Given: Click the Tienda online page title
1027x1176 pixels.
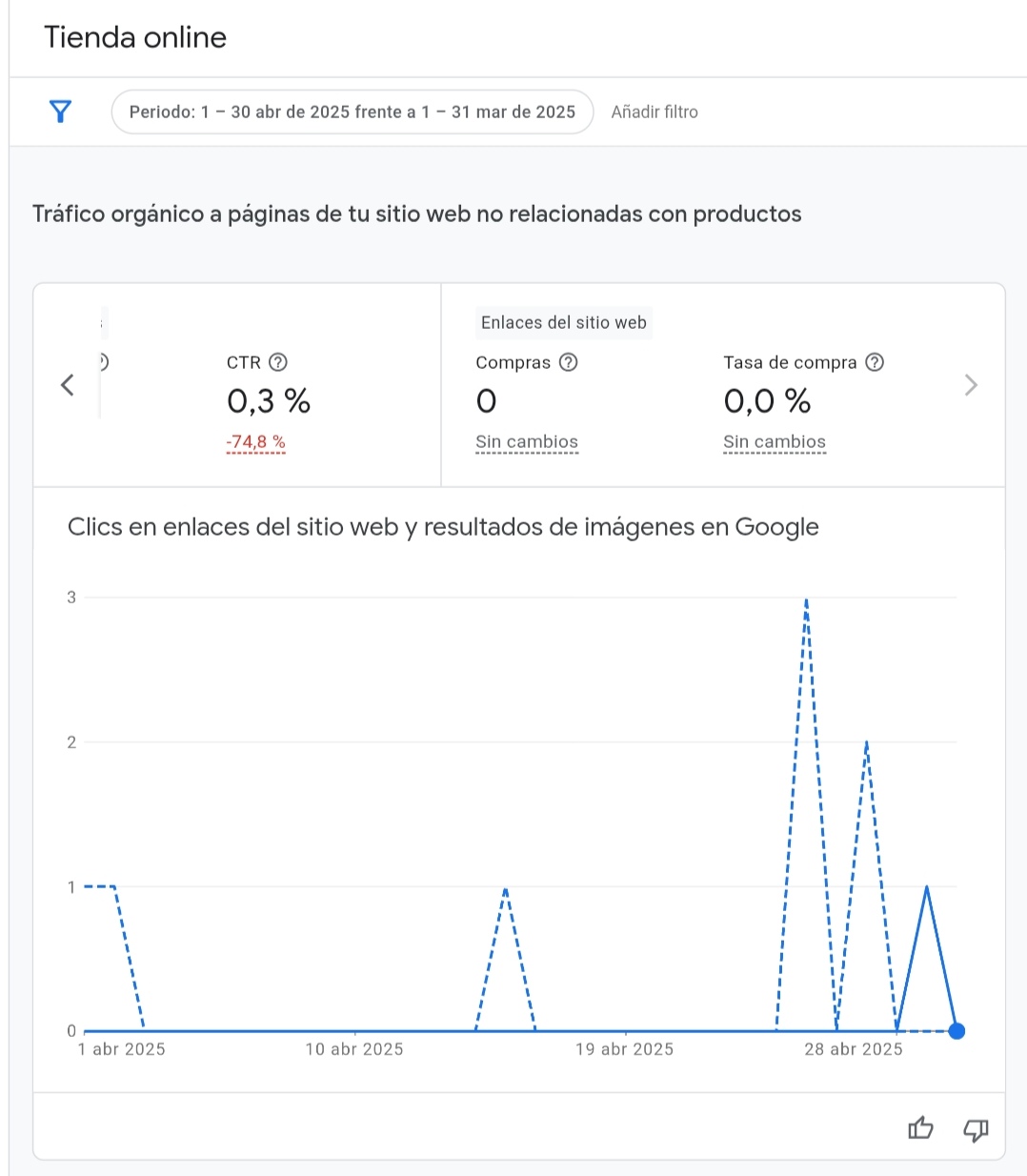Looking at the screenshot, I should pyautogui.click(x=135, y=37).
